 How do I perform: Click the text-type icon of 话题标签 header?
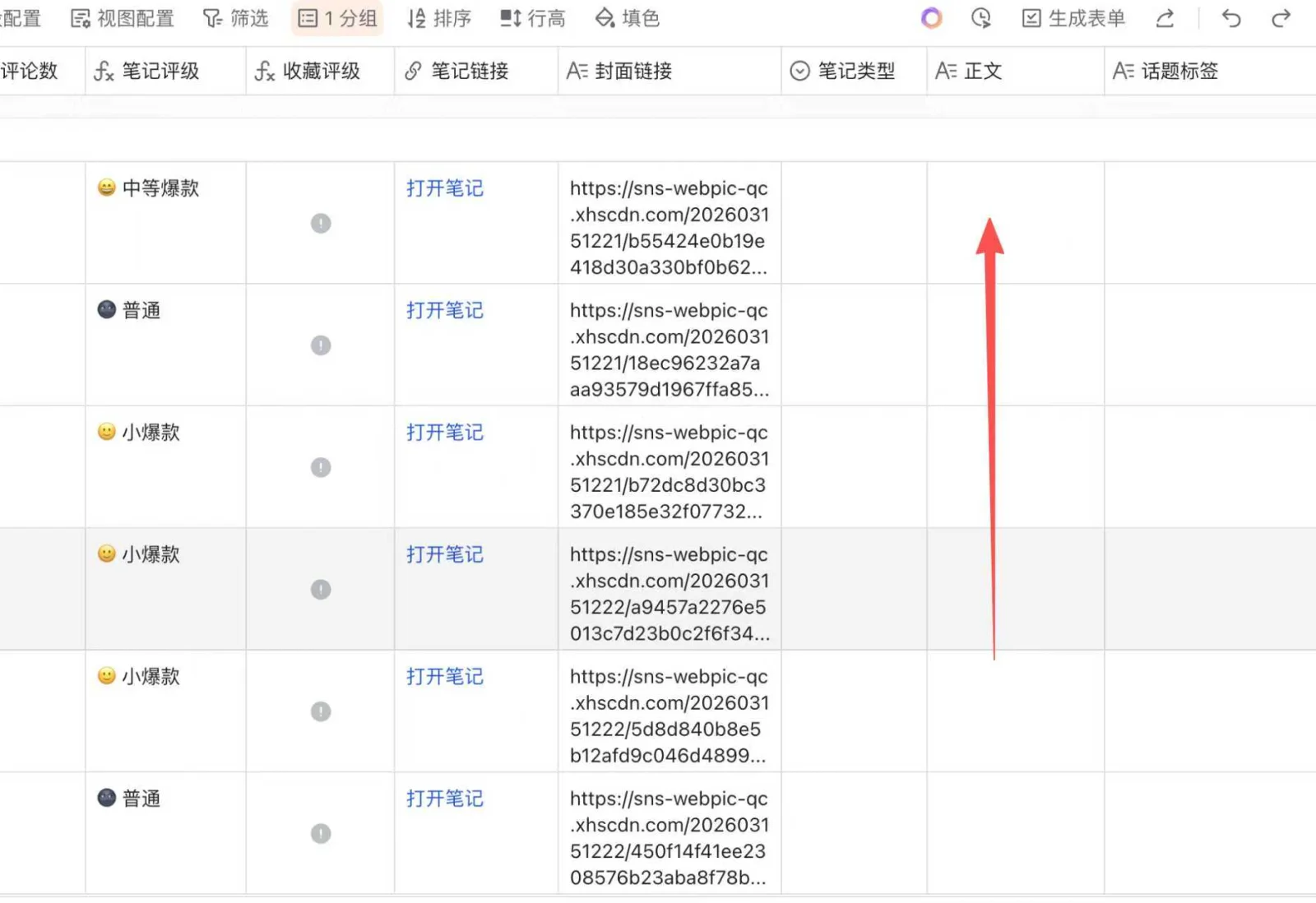click(1124, 72)
